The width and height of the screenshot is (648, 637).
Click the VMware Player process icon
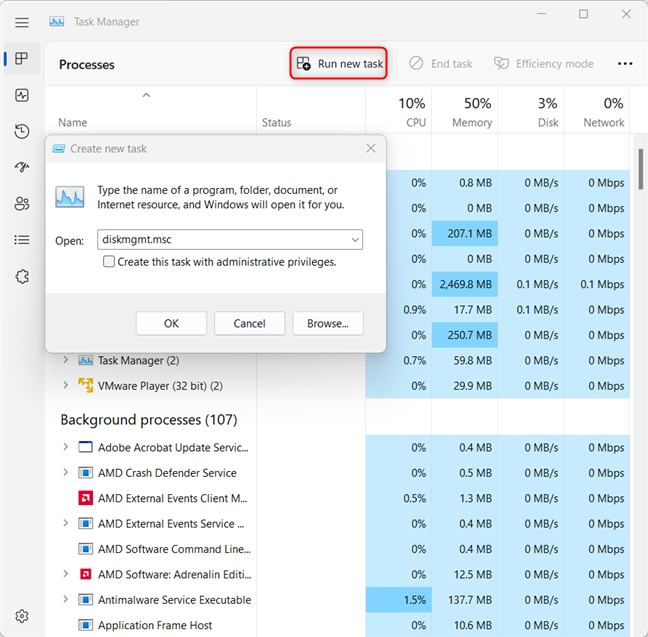[86, 385]
